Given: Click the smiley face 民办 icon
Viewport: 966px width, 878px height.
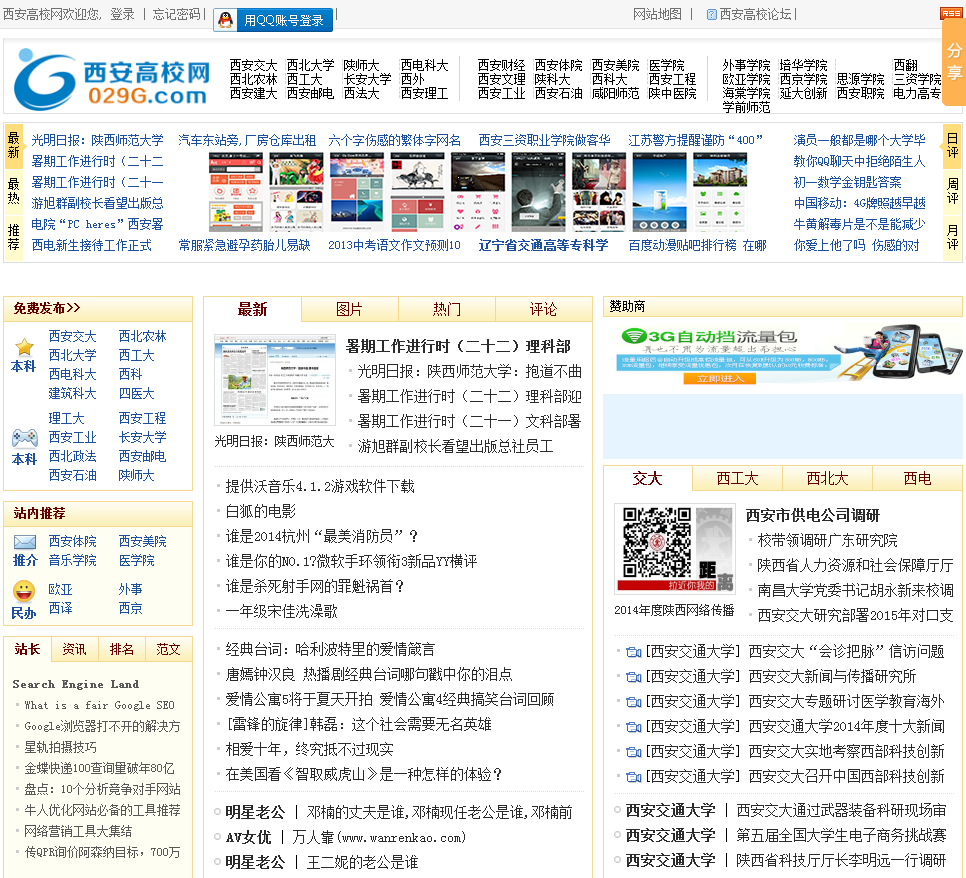Looking at the screenshot, I should [24, 591].
